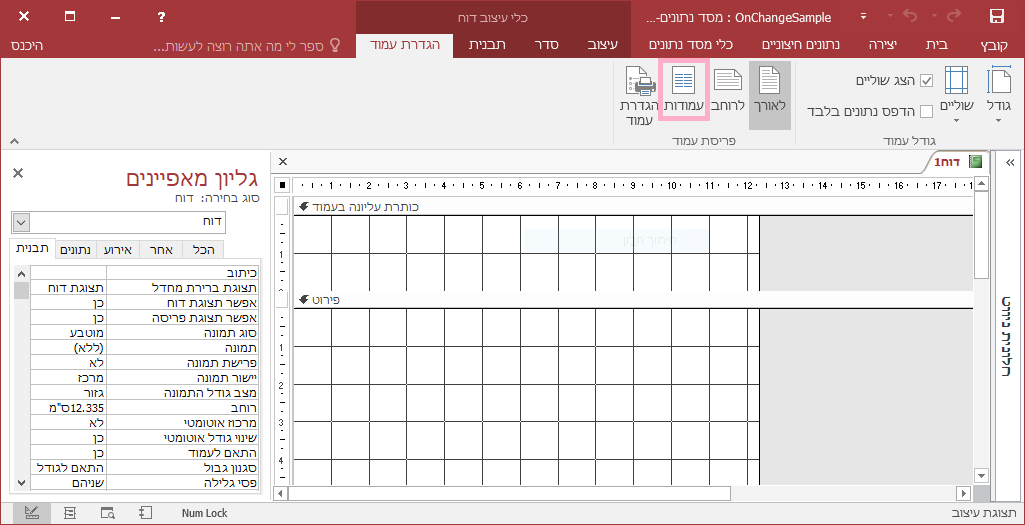
Task: Switch to the עיצוב design tab
Action: [x=601, y=46]
